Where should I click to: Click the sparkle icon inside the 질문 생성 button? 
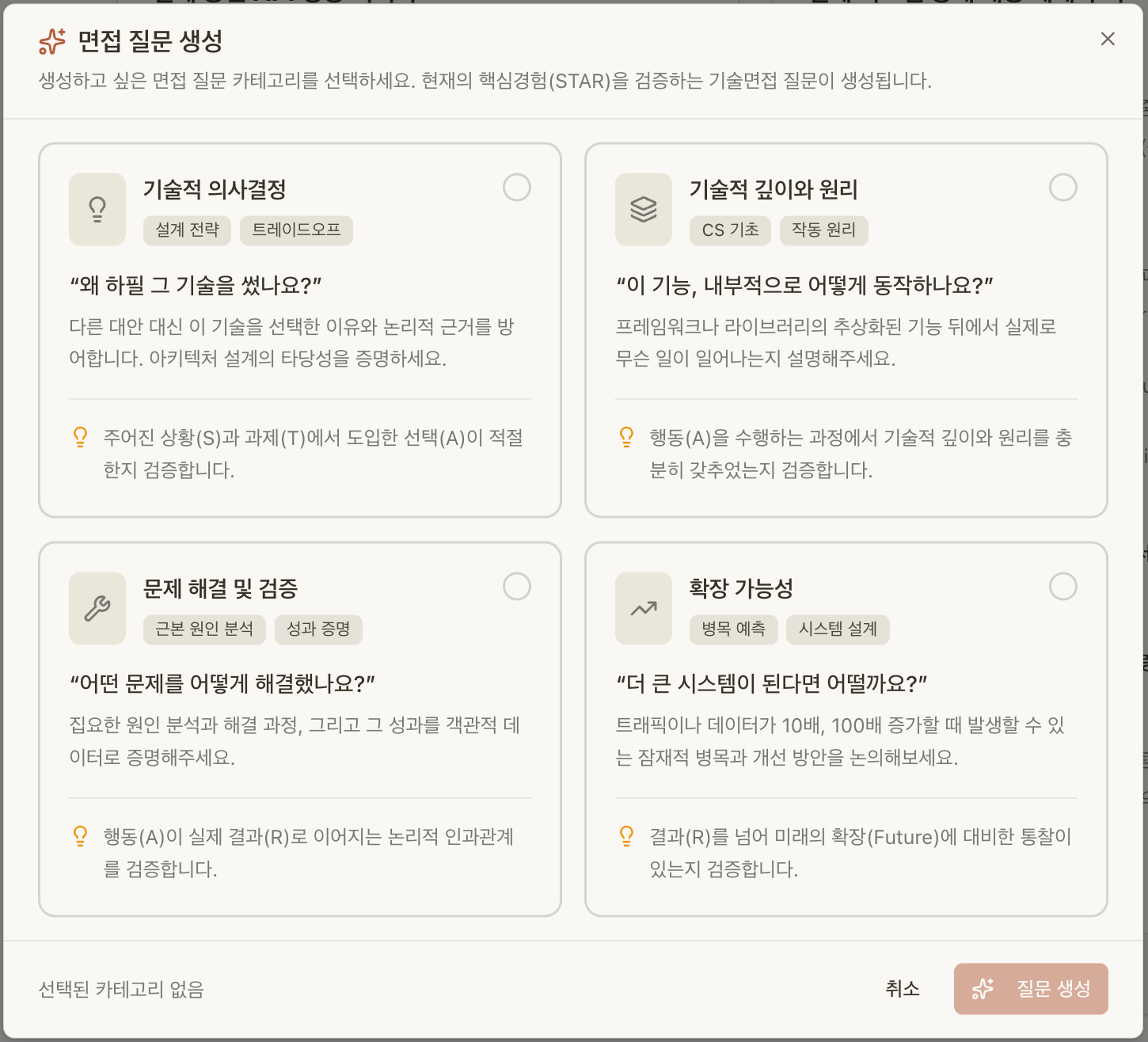pos(983,989)
